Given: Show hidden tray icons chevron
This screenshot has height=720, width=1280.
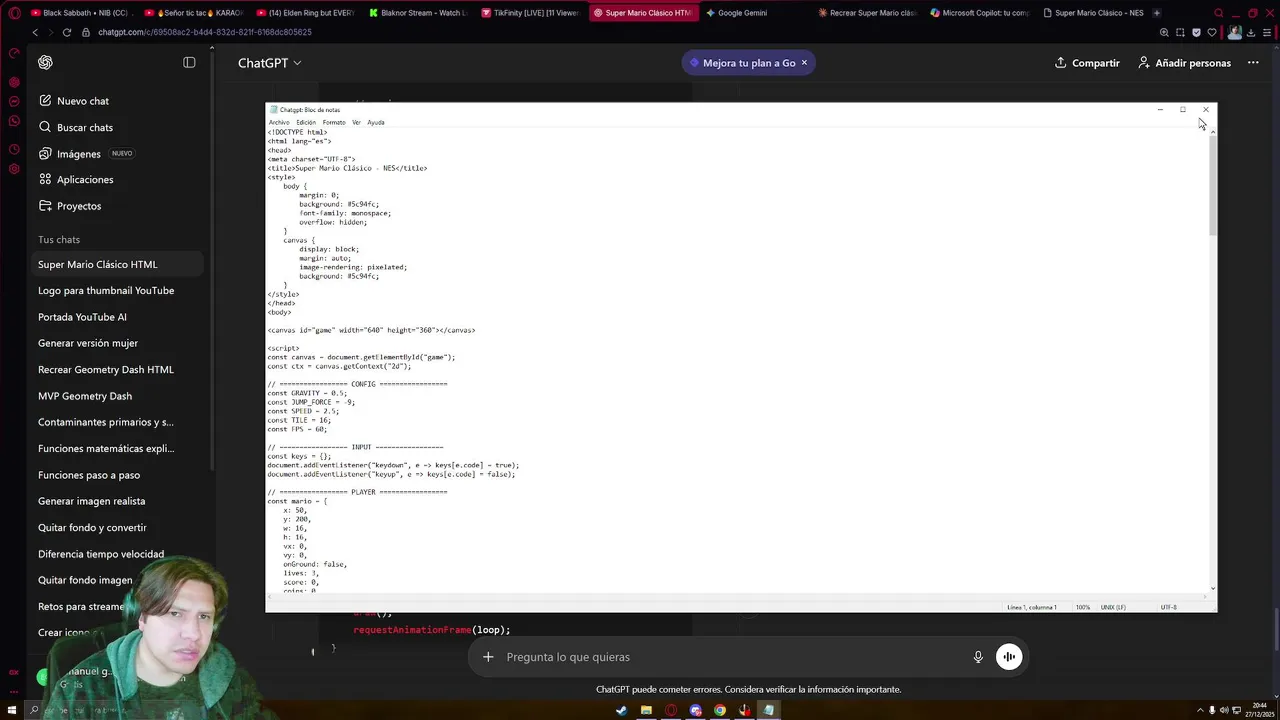Looking at the screenshot, I should click(x=1199, y=710).
